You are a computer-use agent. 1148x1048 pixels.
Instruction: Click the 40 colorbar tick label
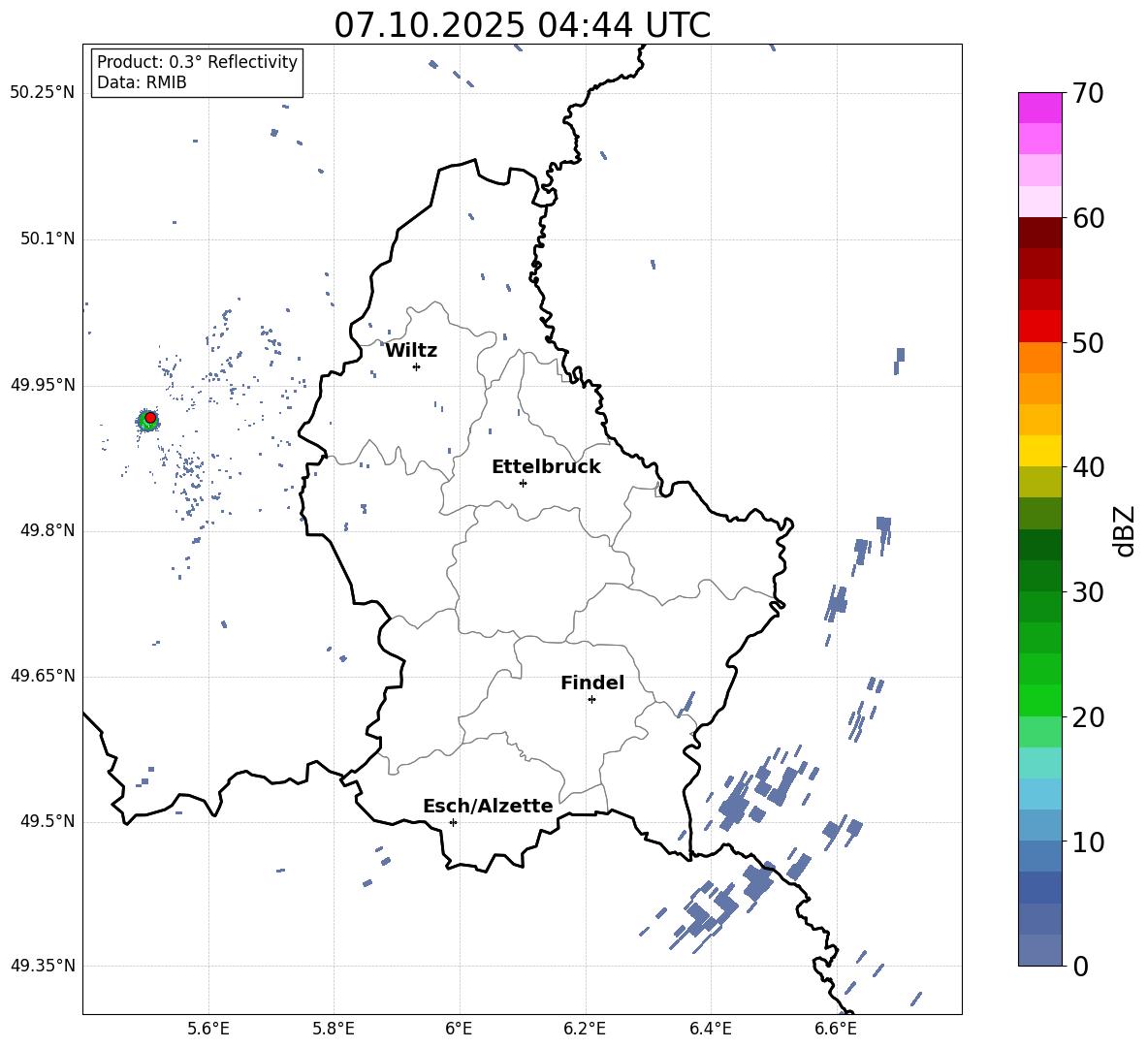1088,467
